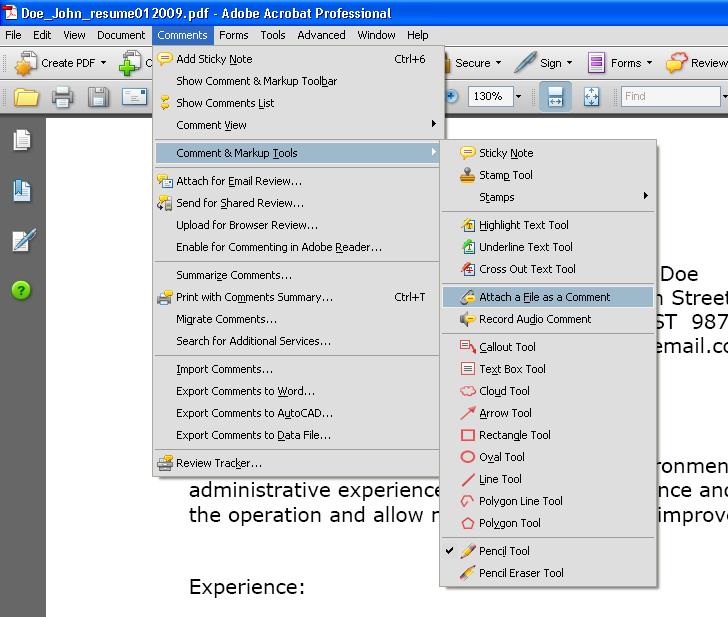Viewport: 728px width, 617px height.
Task: Open the View menu
Action: point(74,35)
